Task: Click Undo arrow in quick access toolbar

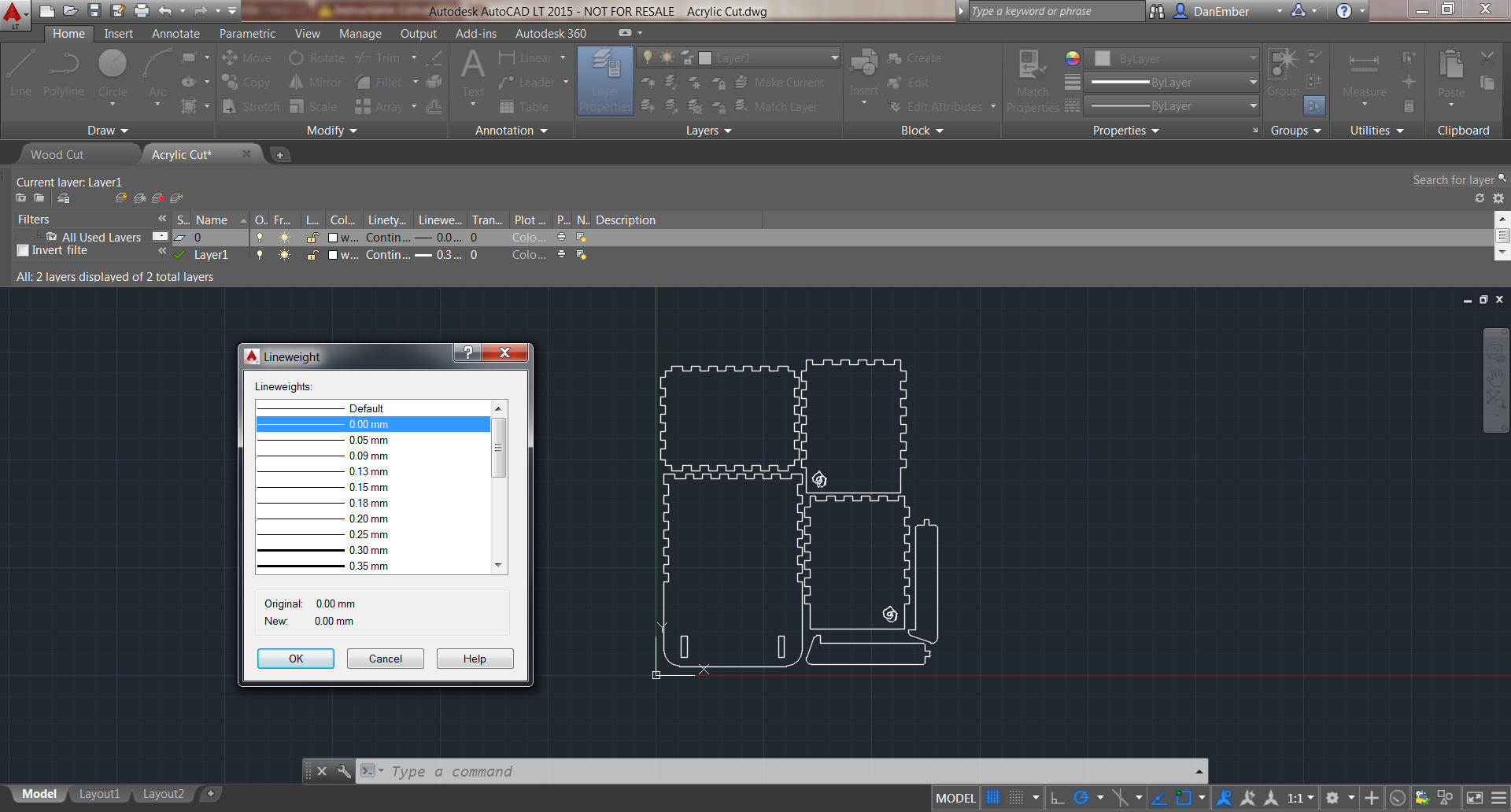Action: coord(164,10)
